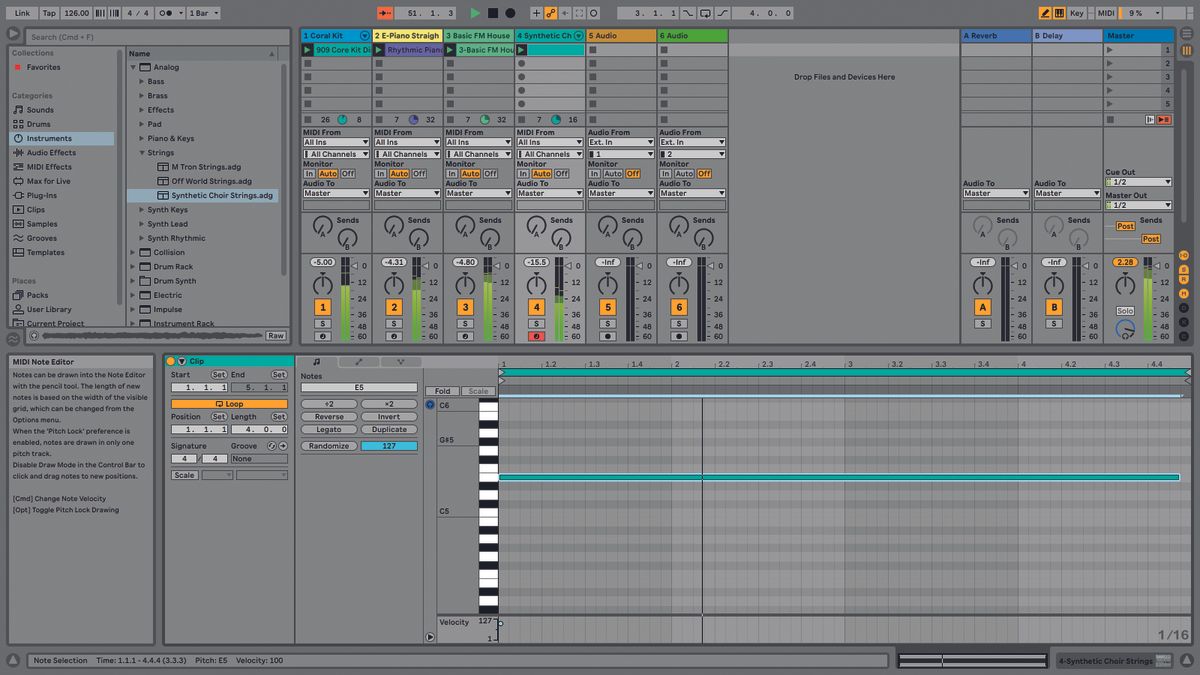Solo track 4 with S button
The height and width of the screenshot is (675, 1200).
tap(536, 324)
